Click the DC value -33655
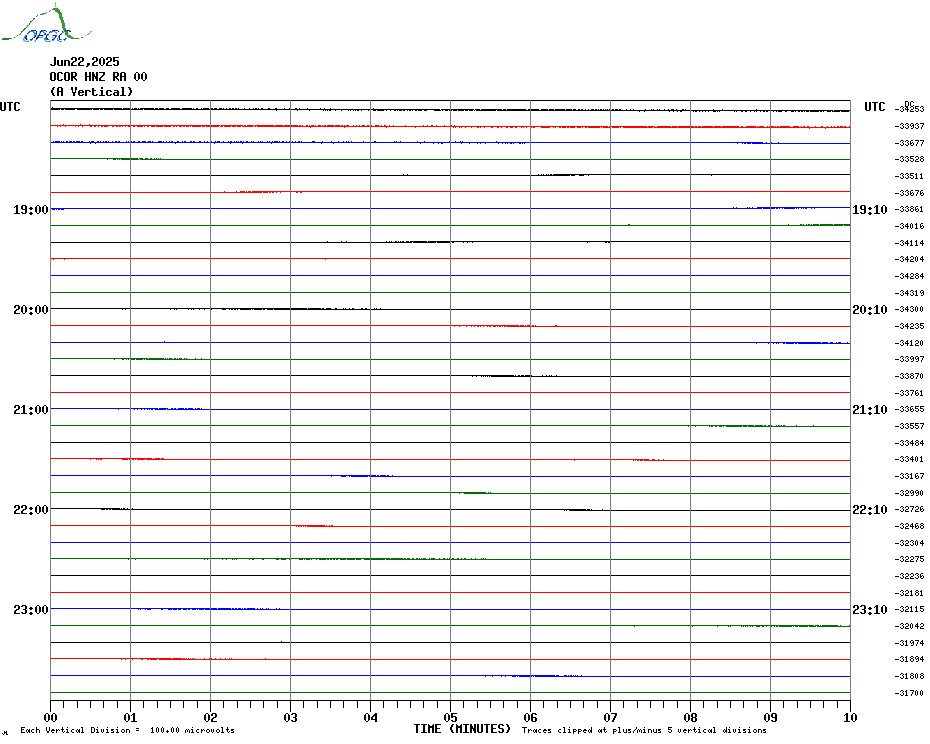 tap(909, 409)
